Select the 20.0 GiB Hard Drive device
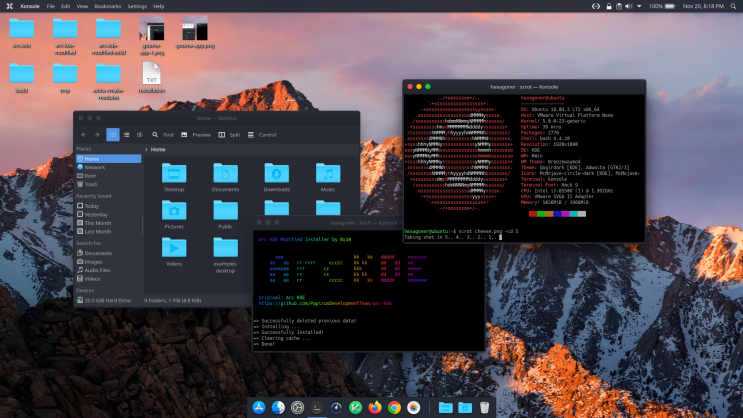The width and height of the screenshot is (743, 418). 109,300
